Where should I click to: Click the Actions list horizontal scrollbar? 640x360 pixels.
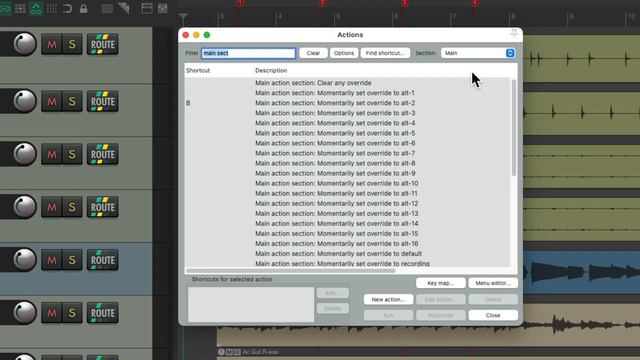coord(291,271)
